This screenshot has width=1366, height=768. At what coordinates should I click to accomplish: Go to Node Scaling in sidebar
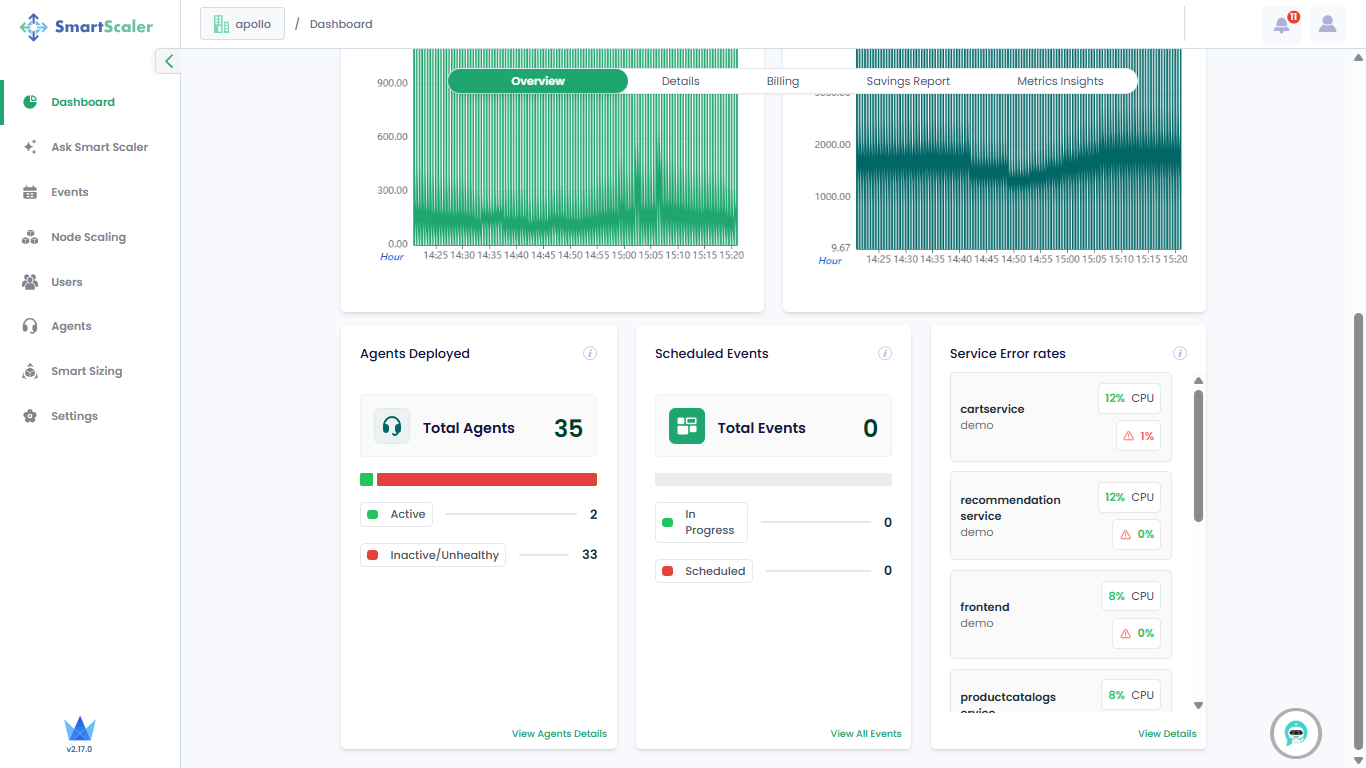click(88, 237)
